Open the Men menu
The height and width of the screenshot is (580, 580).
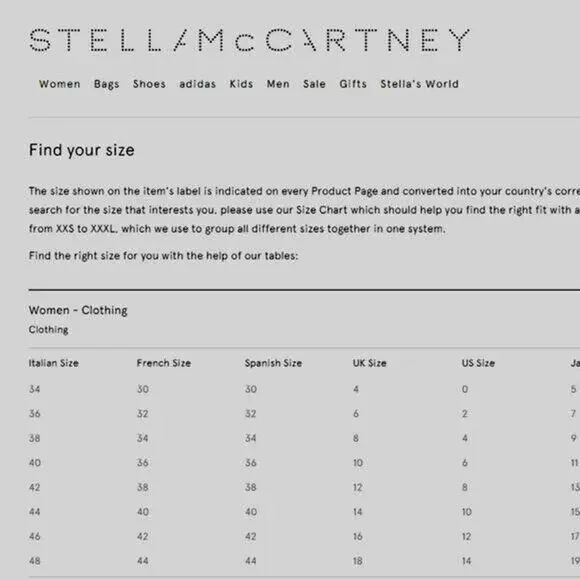point(278,84)
